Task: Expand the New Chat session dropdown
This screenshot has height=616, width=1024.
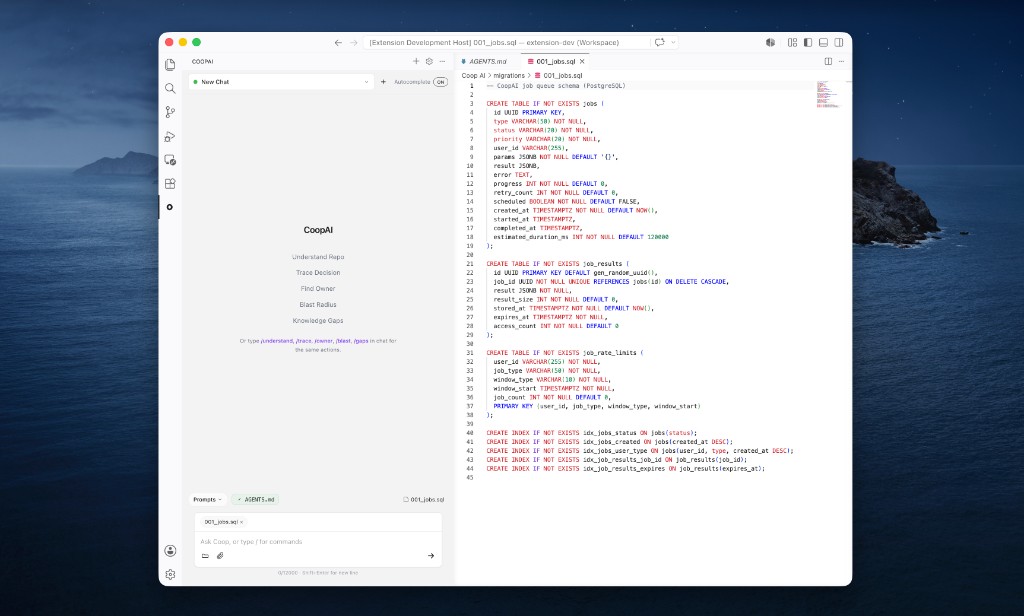Action: pyautogui.click(x=281, y=82)
